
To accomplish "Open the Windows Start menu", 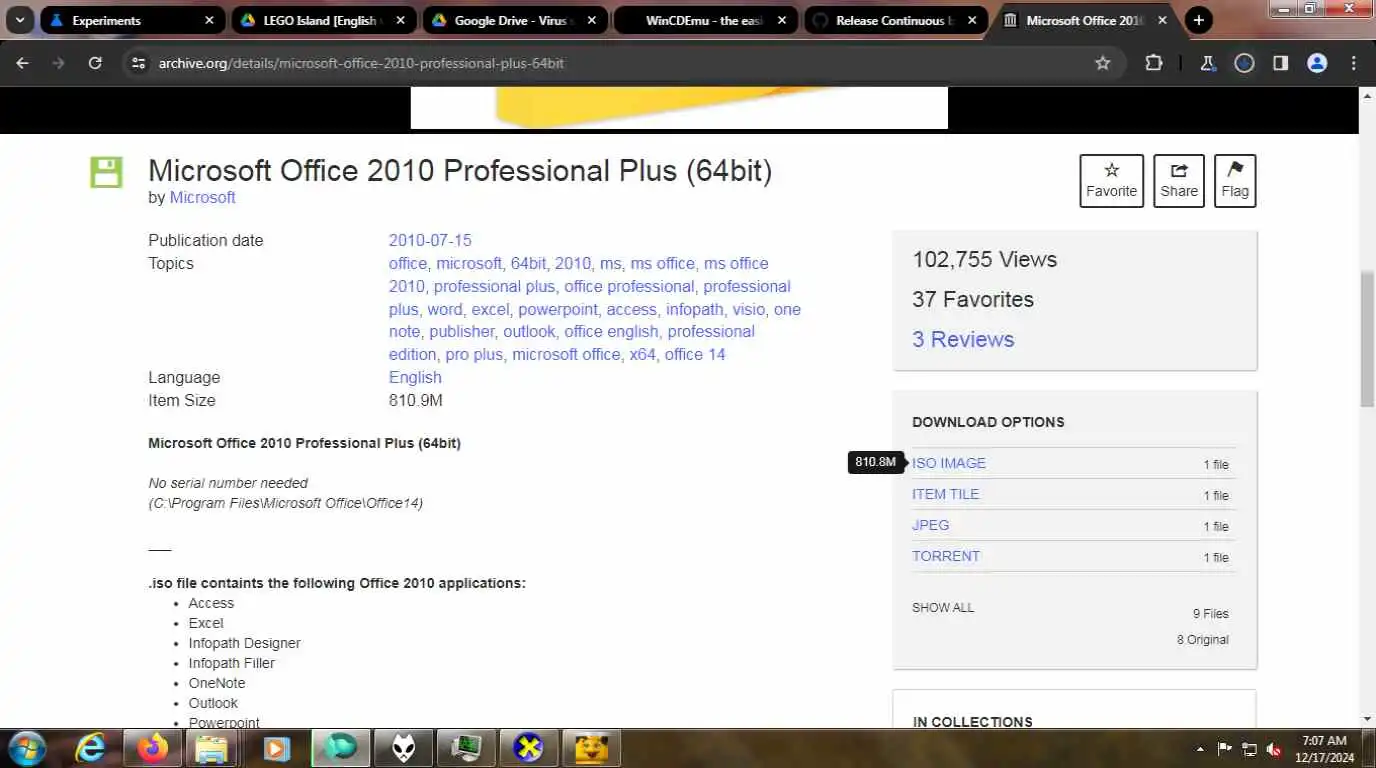I will (x=25, y=748).
